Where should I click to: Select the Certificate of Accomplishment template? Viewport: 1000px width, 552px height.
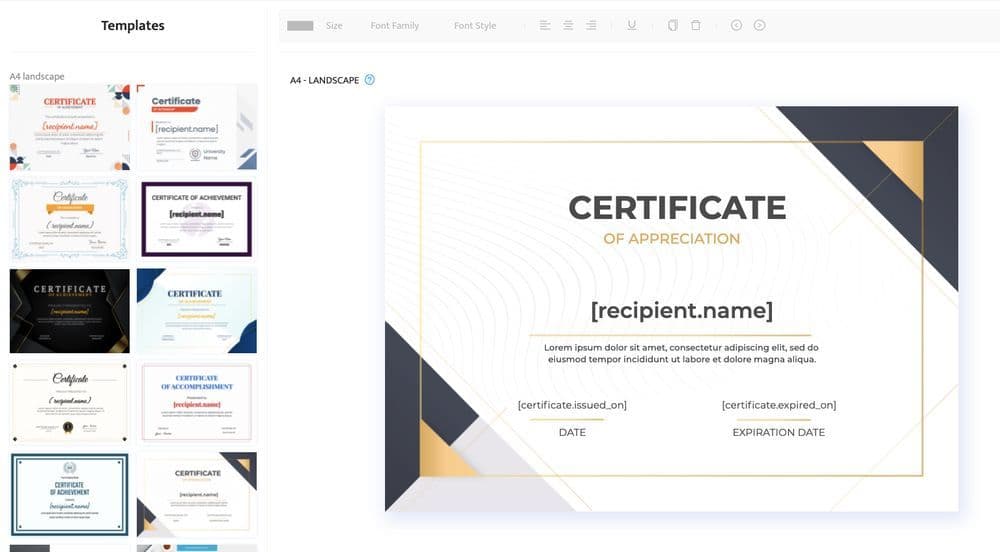click(197, 402)
